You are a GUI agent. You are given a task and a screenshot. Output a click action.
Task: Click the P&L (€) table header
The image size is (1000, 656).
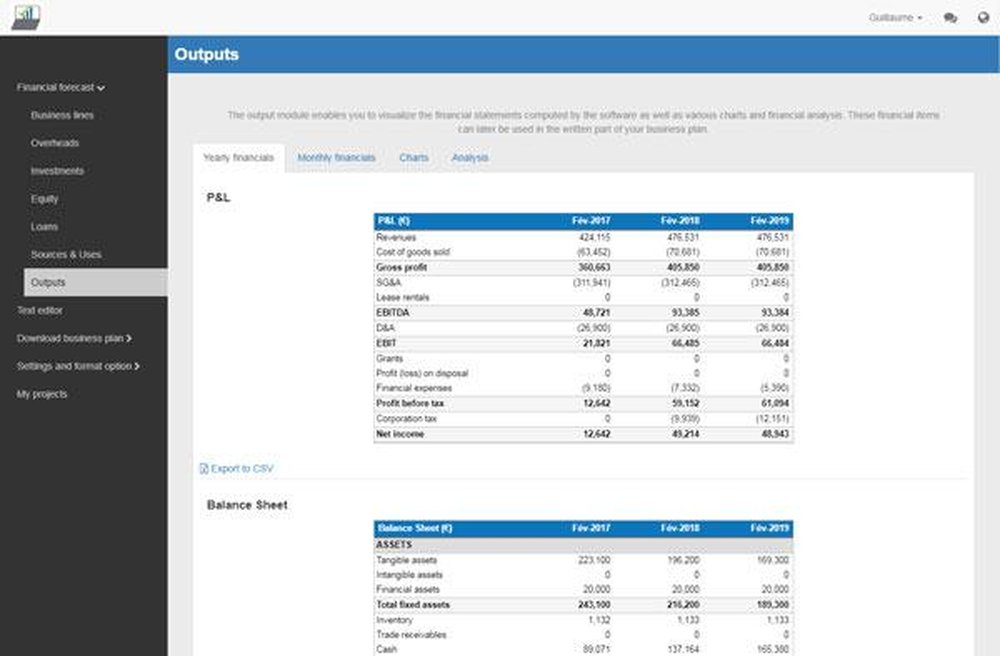coord(393,221)
